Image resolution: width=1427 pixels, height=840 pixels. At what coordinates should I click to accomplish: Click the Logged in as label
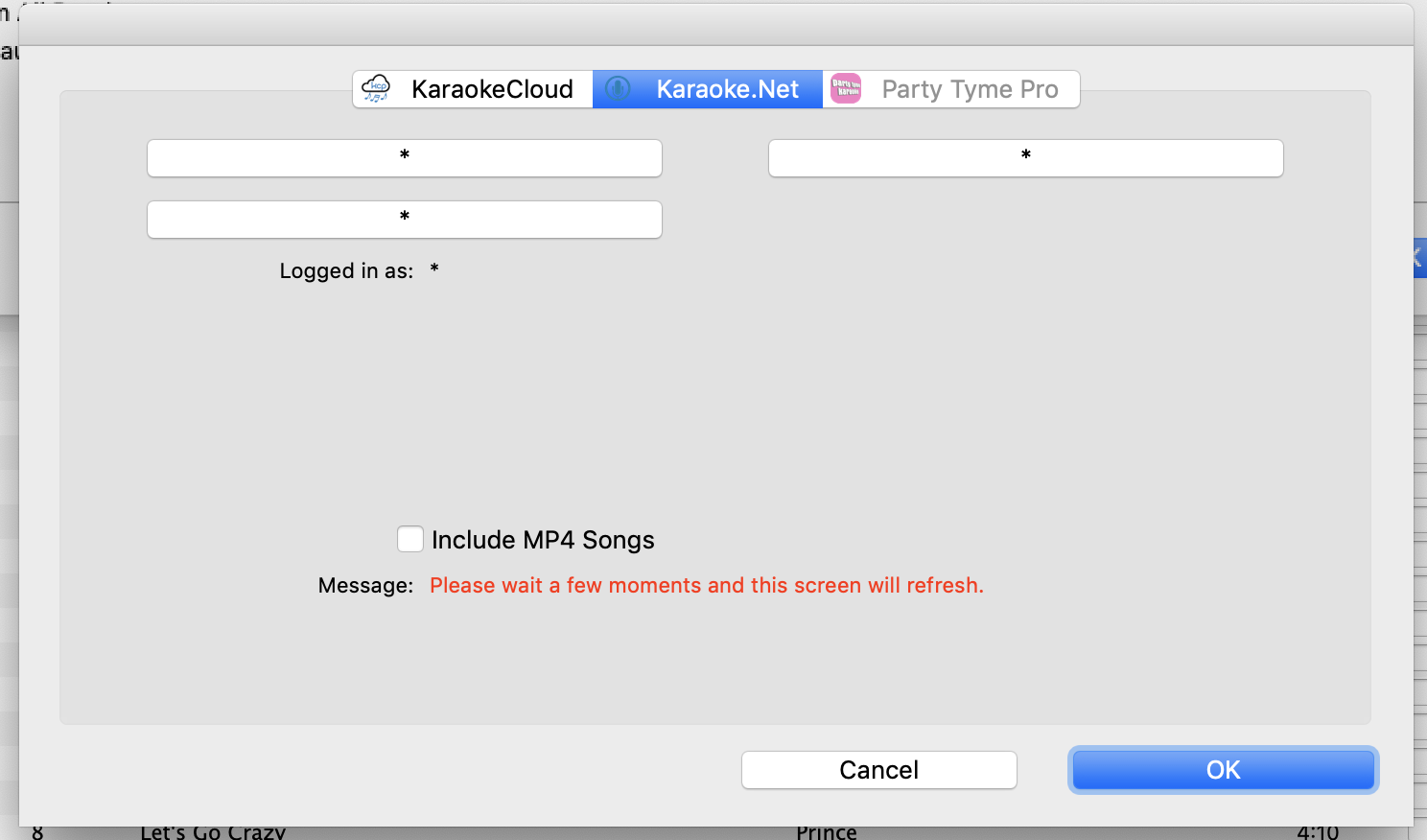click(346, 271)
